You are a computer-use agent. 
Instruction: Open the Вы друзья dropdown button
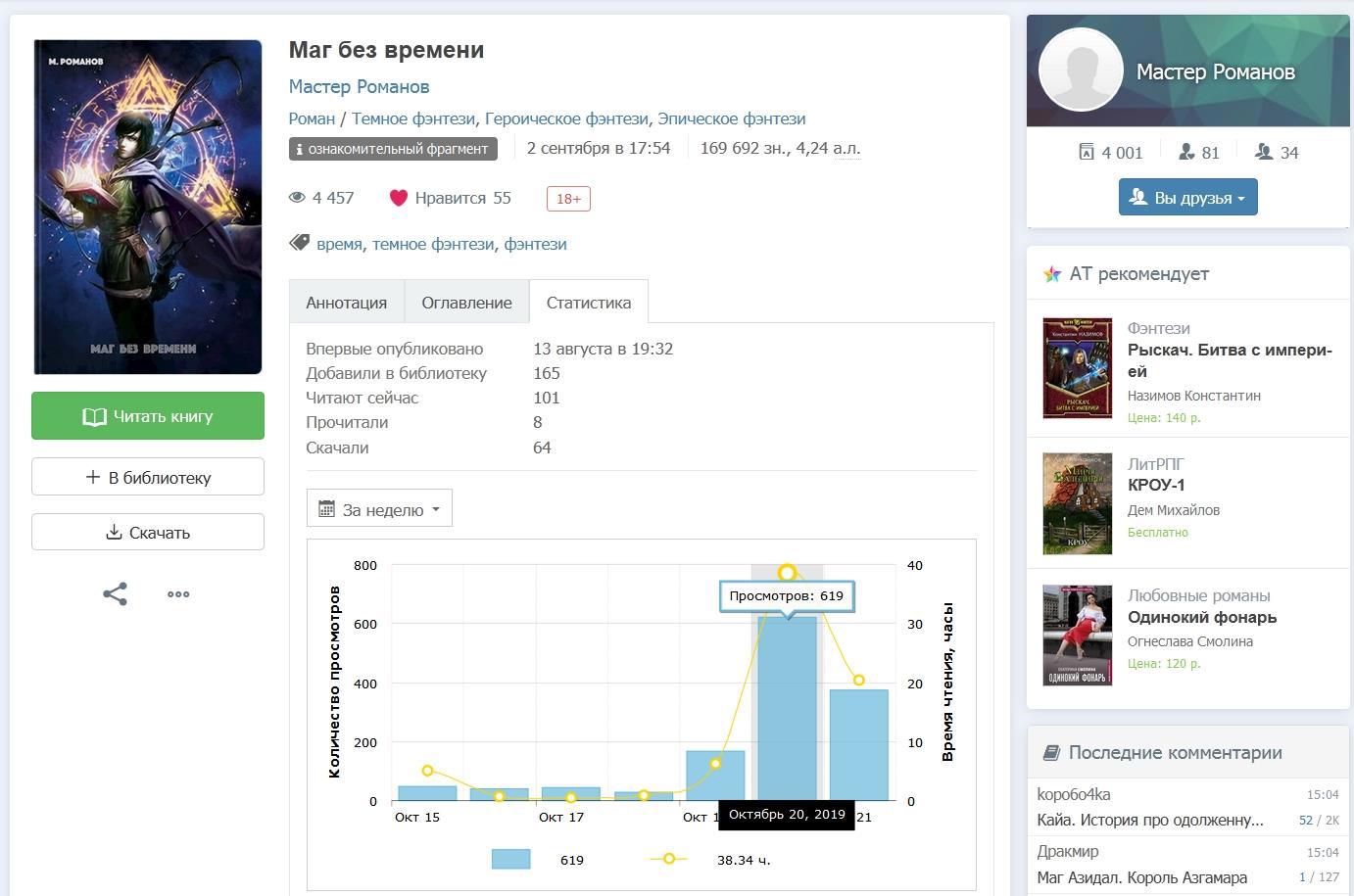coord(1187,198)
